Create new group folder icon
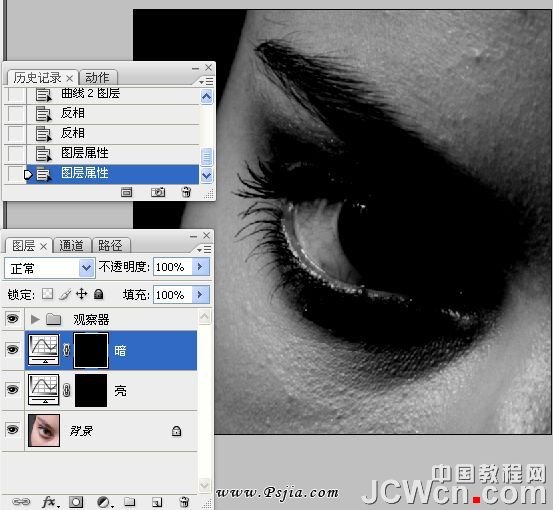The height and width of the screenshot is (510, 553). [x=129, y=501]
